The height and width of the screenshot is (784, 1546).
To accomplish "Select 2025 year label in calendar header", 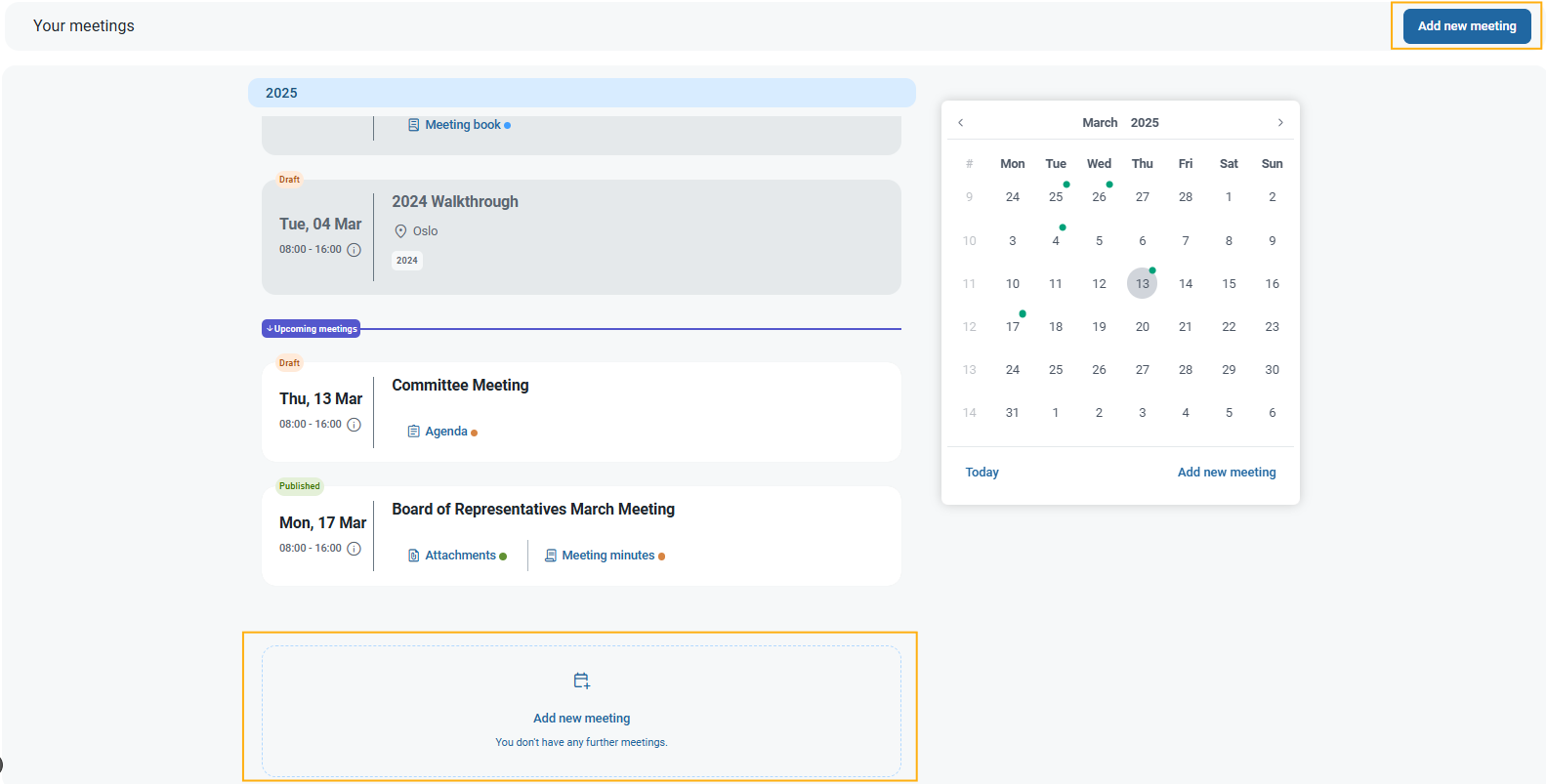I will [1145, 123].
